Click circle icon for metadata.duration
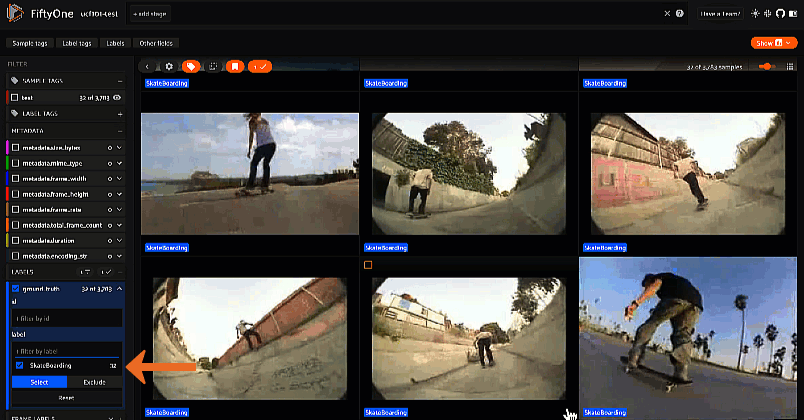 [110, 241]
